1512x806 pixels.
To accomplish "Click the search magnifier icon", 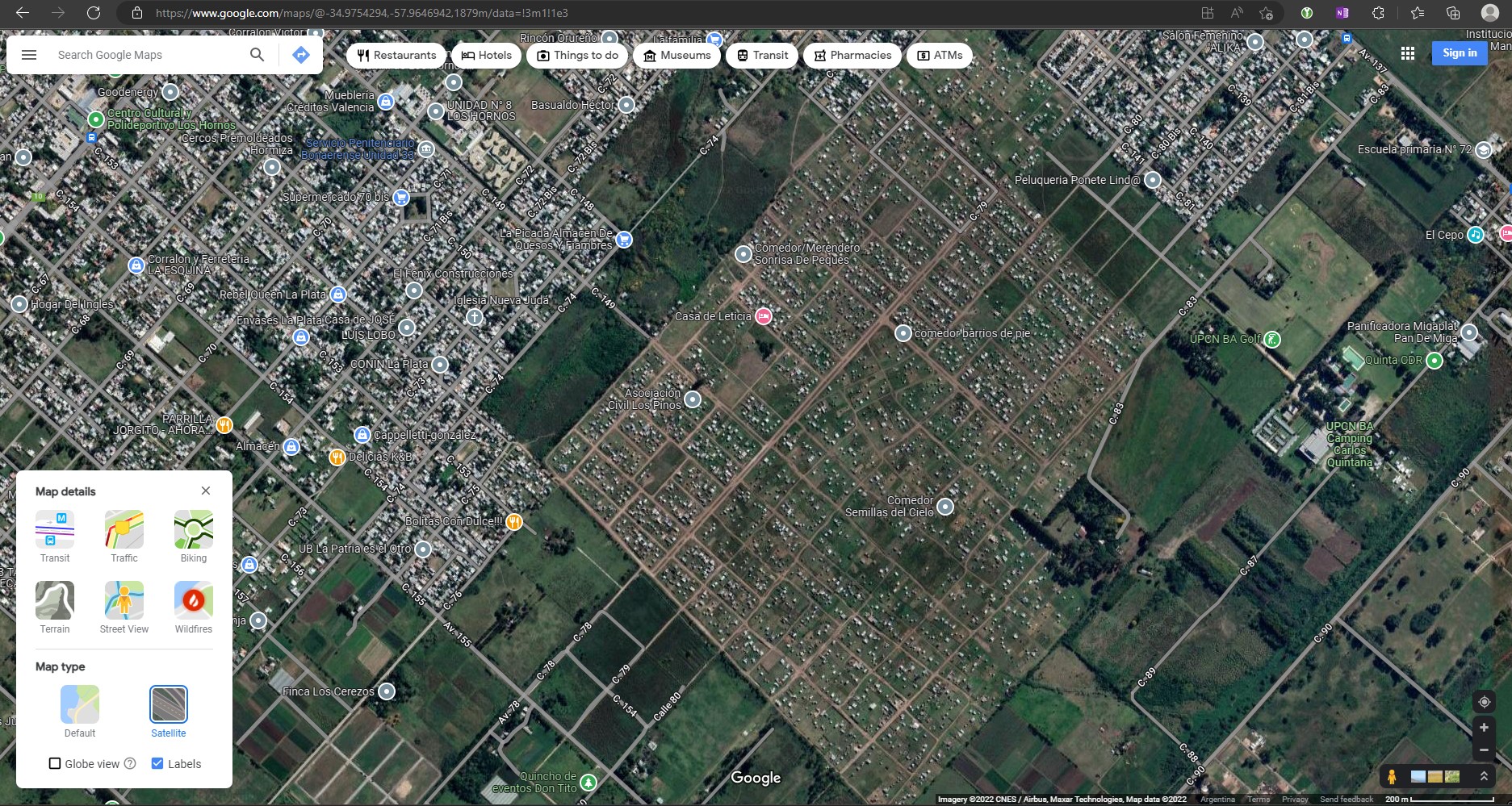I will tap(257, 55).
